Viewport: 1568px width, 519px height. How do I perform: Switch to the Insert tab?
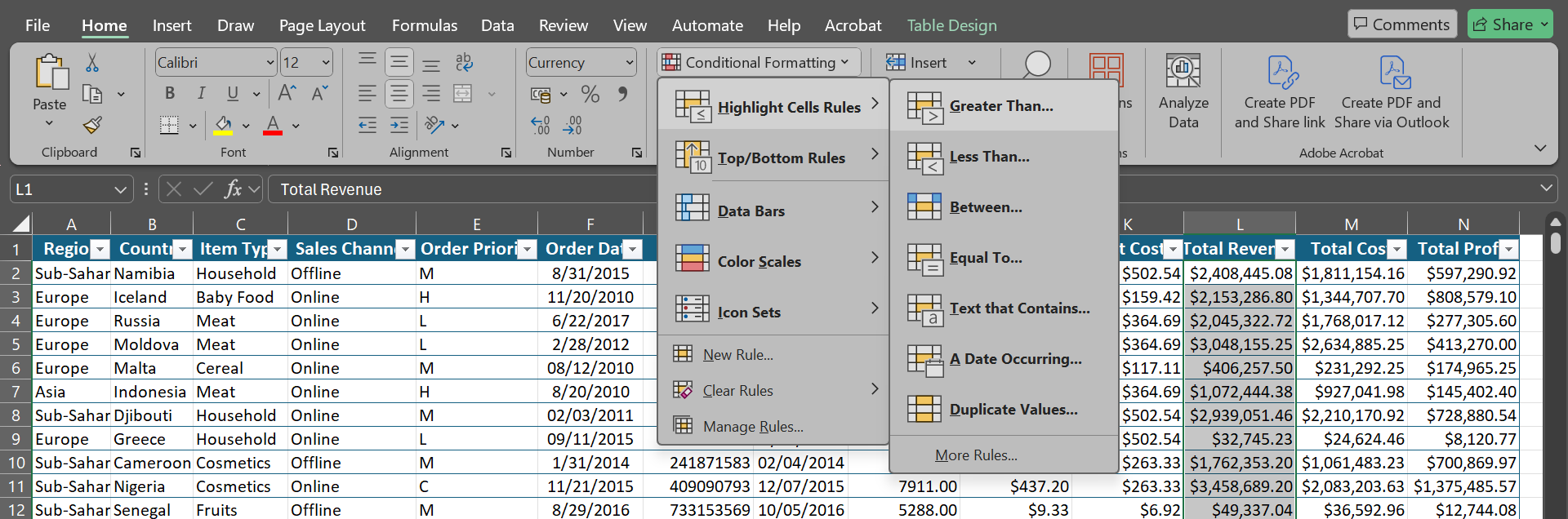pos(171,25)
